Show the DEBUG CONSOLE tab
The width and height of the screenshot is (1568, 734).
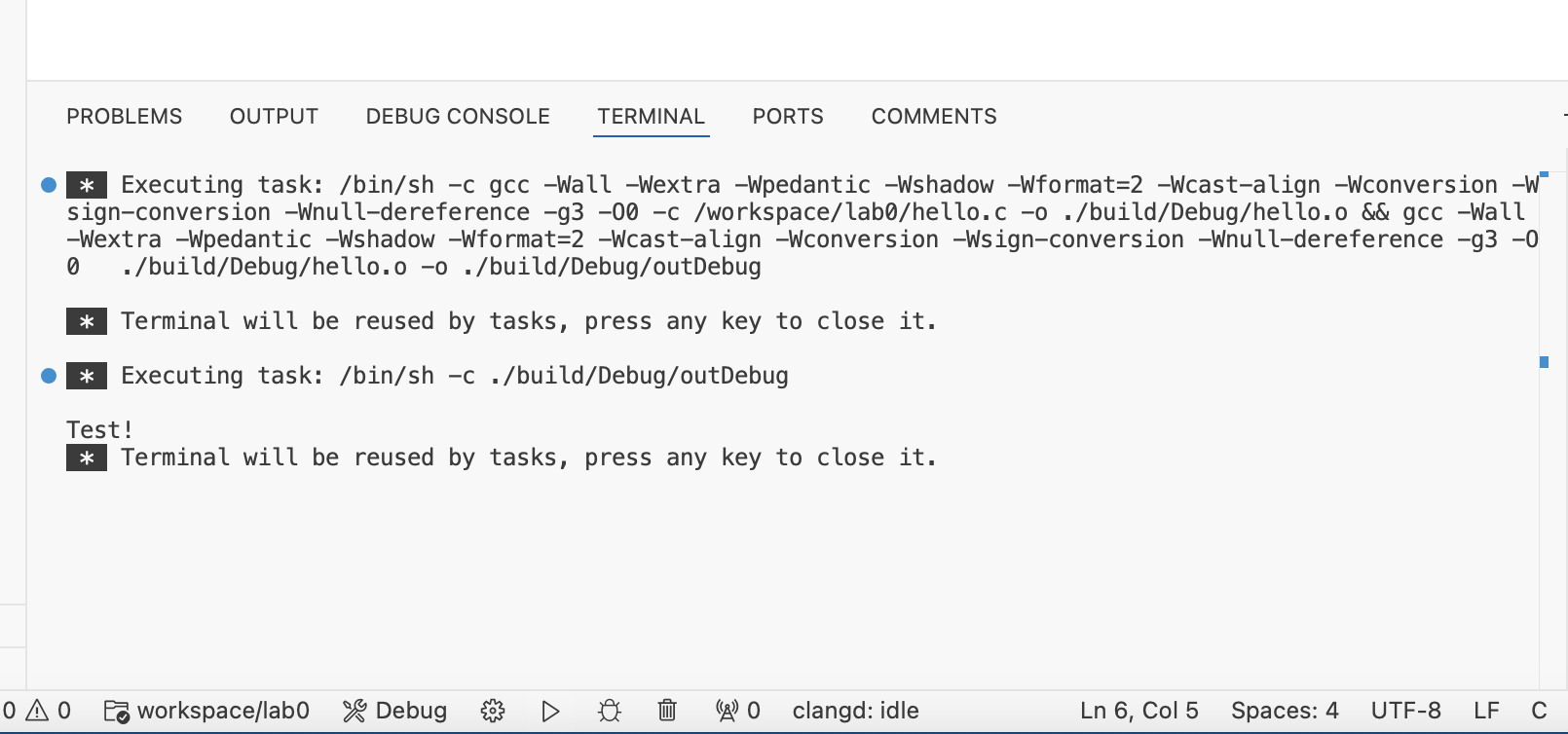(x=458, y=117)
